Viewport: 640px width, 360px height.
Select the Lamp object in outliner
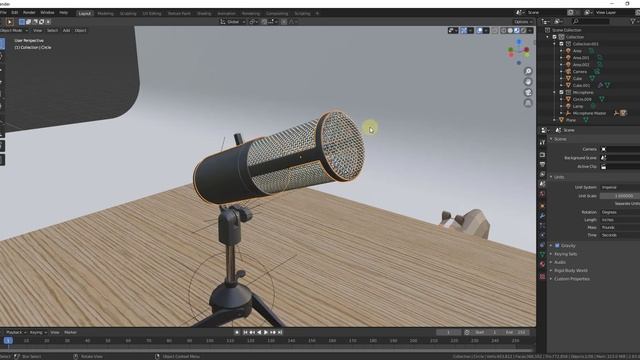point(578,106)
